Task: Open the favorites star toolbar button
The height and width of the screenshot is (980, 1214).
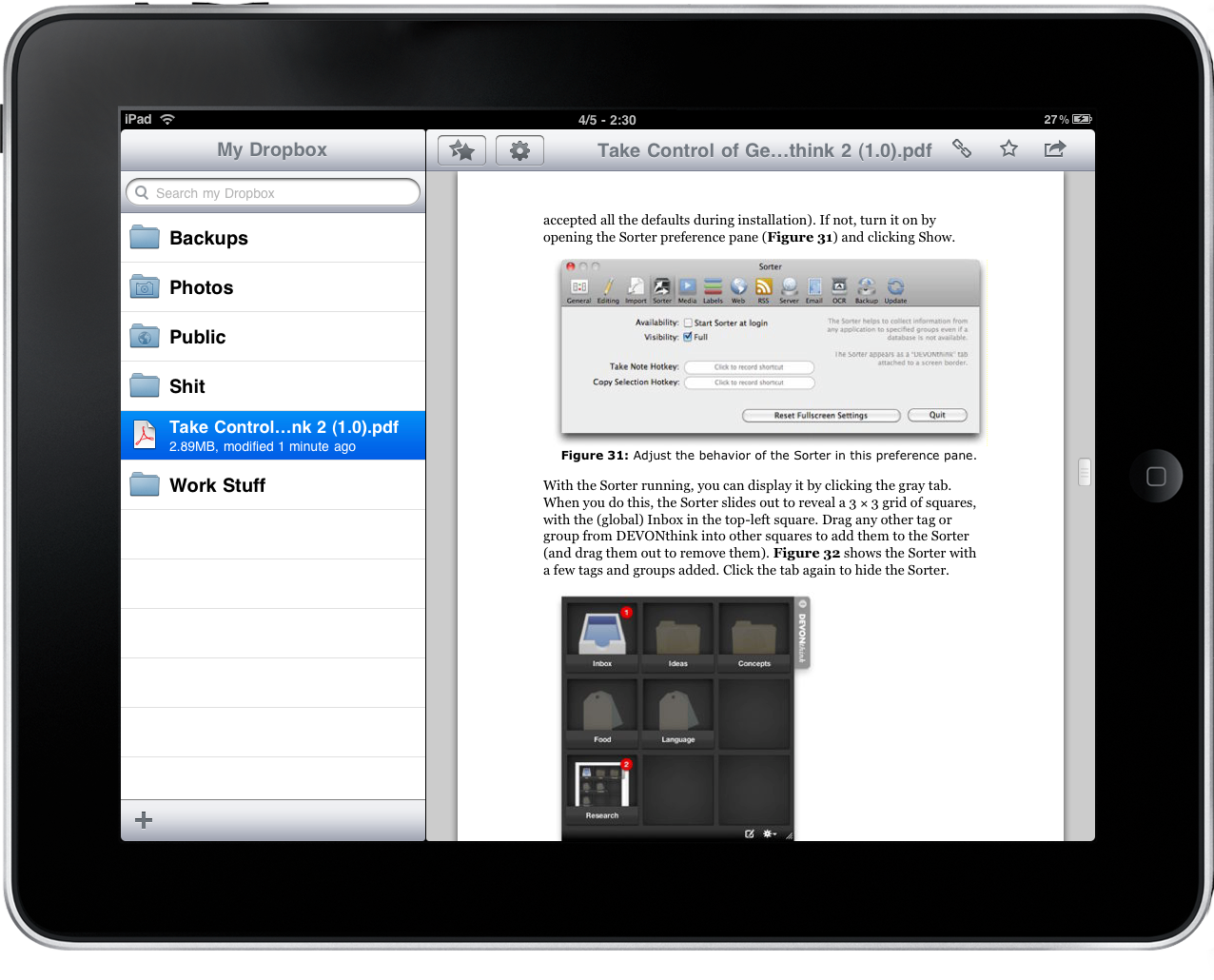Action: (x=461, y=150)
